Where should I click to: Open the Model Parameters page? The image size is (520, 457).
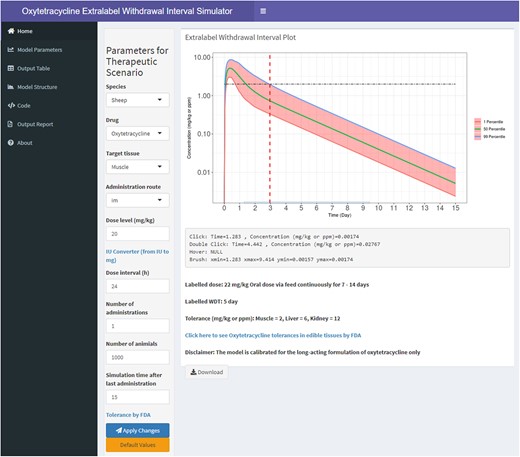pyautogui.click(x=49, y=50)
